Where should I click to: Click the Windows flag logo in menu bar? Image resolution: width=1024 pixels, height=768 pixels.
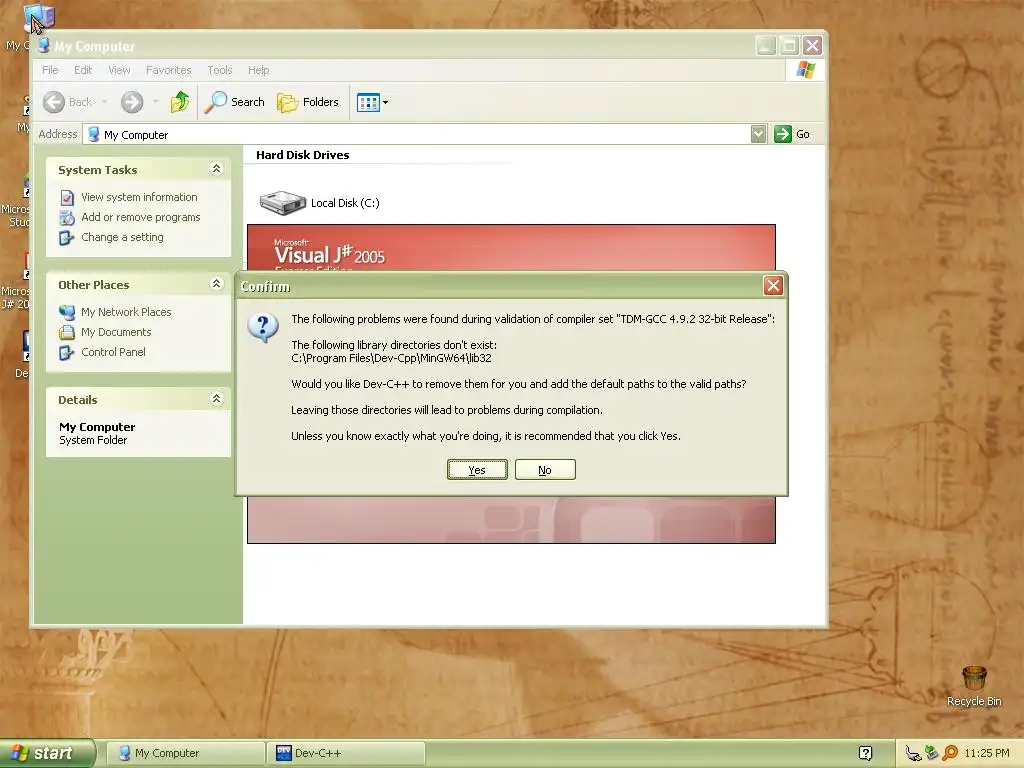[805, 70]
